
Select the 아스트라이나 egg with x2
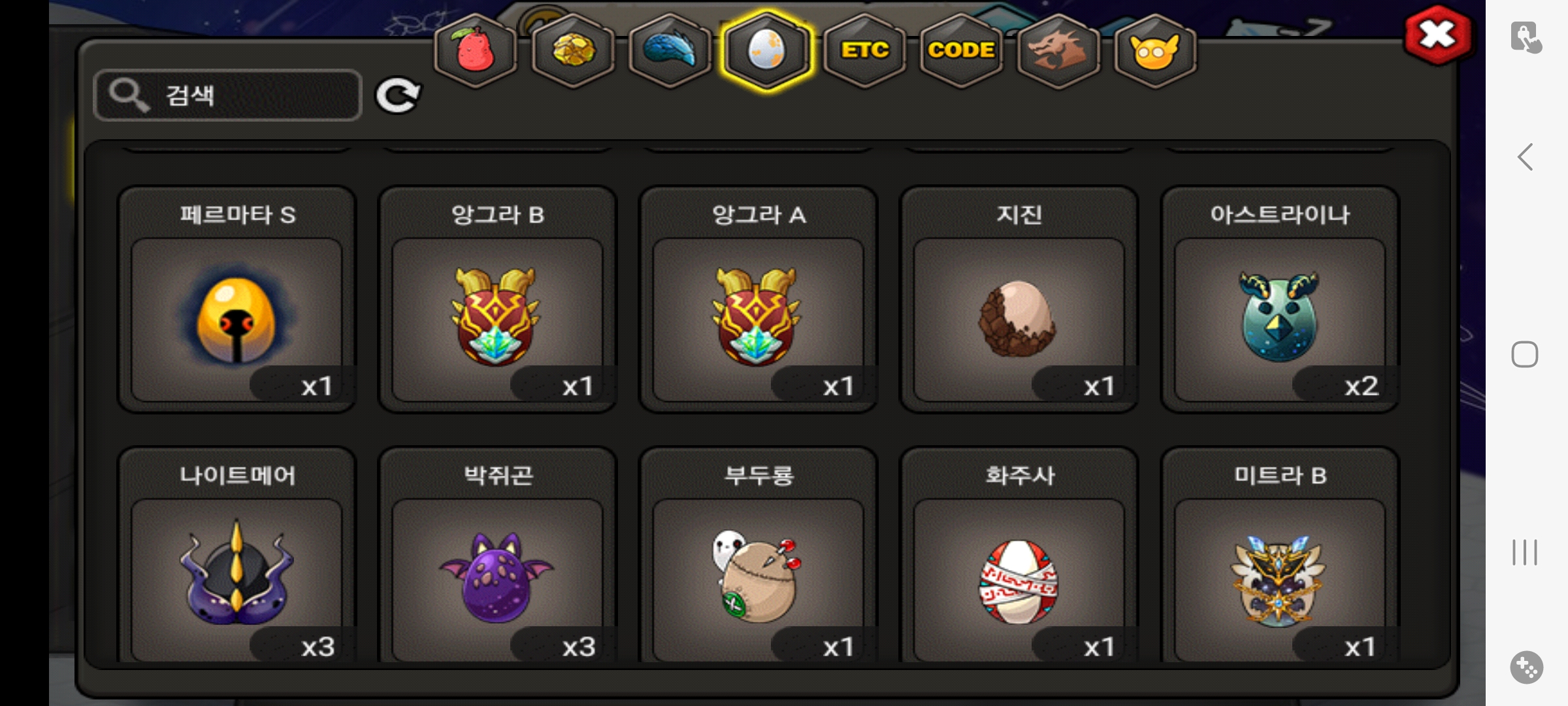(x=1280, y=300)
